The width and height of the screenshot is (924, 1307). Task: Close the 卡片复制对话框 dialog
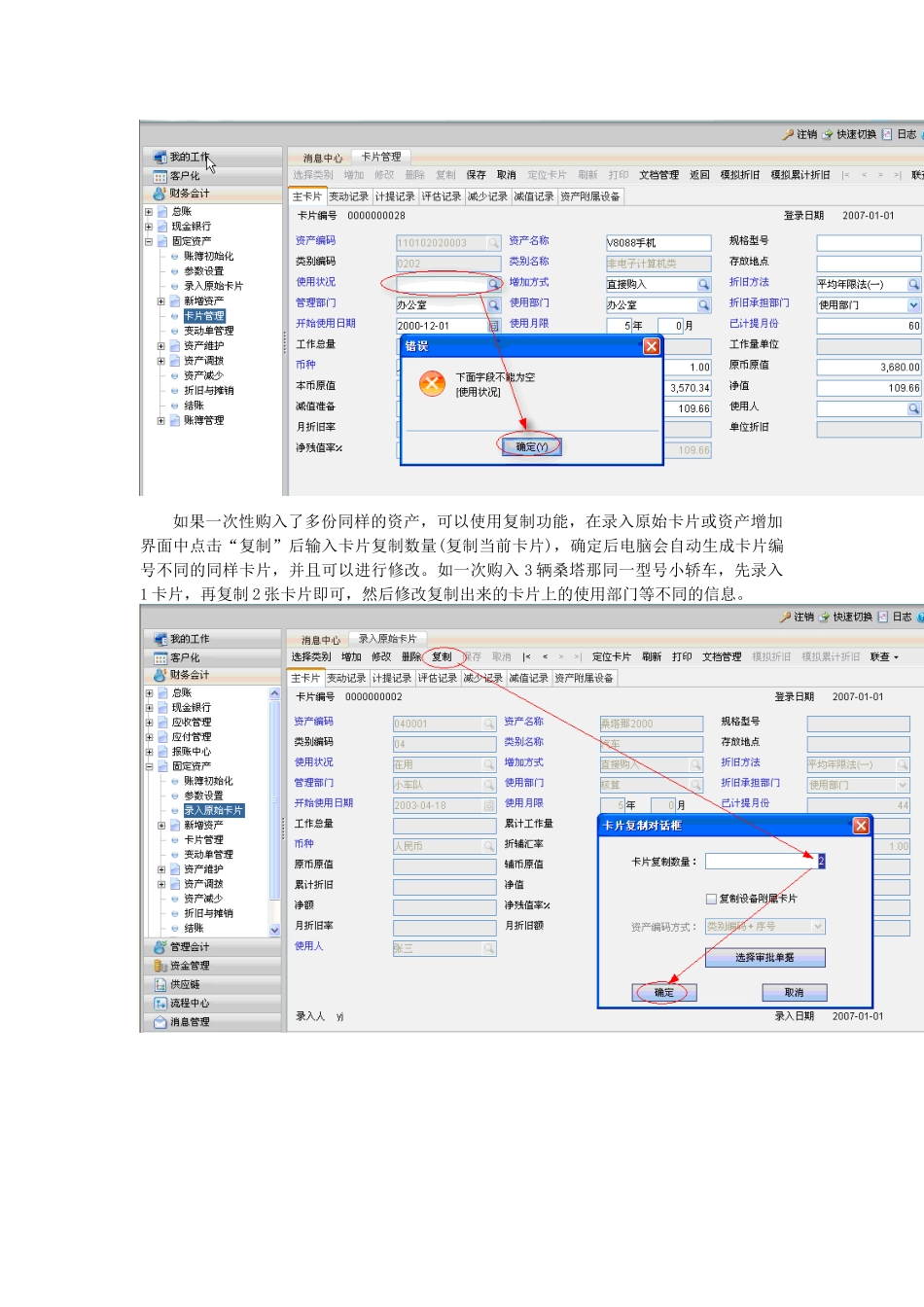[x=861, y=826]
